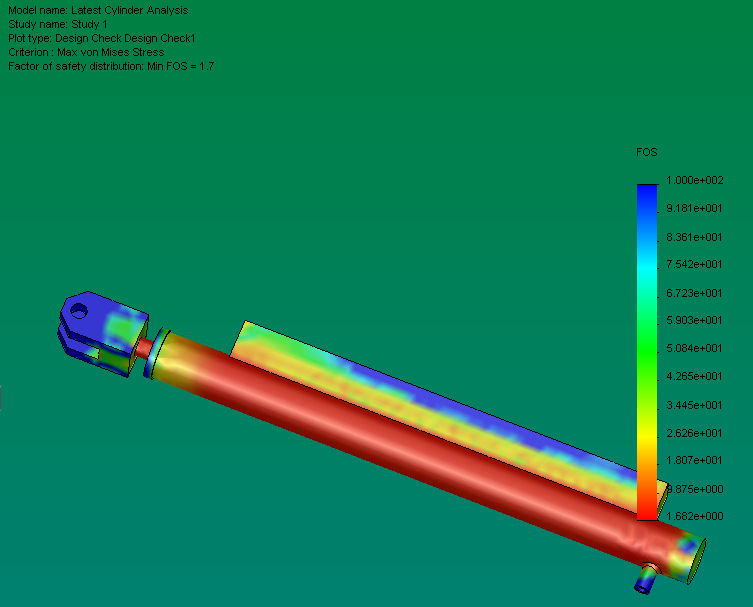753x607 pixels.
Task: Click the piston rod between clevis and barrel
Action: click(143, 348)
